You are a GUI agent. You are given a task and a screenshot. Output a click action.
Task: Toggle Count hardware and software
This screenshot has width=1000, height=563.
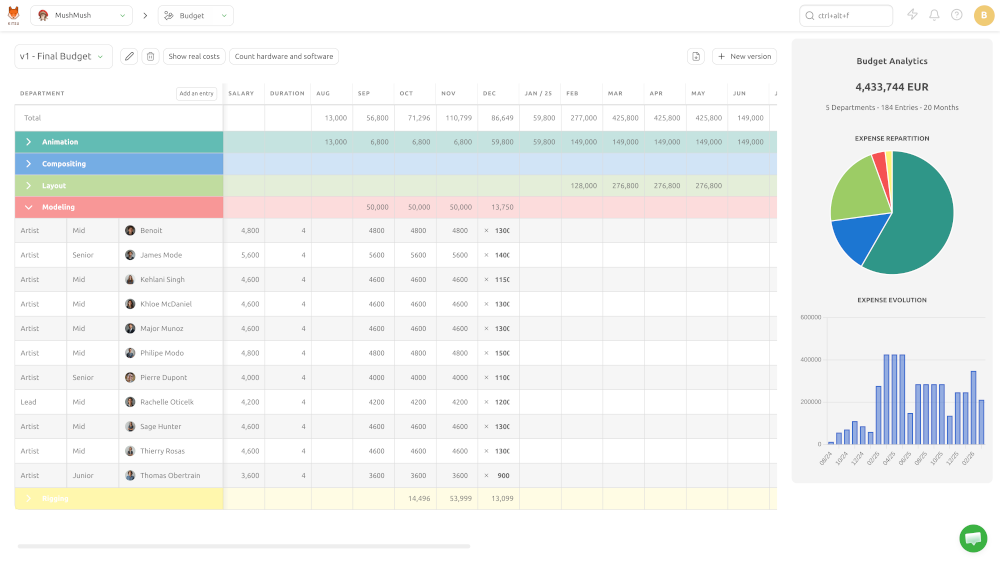284,56
